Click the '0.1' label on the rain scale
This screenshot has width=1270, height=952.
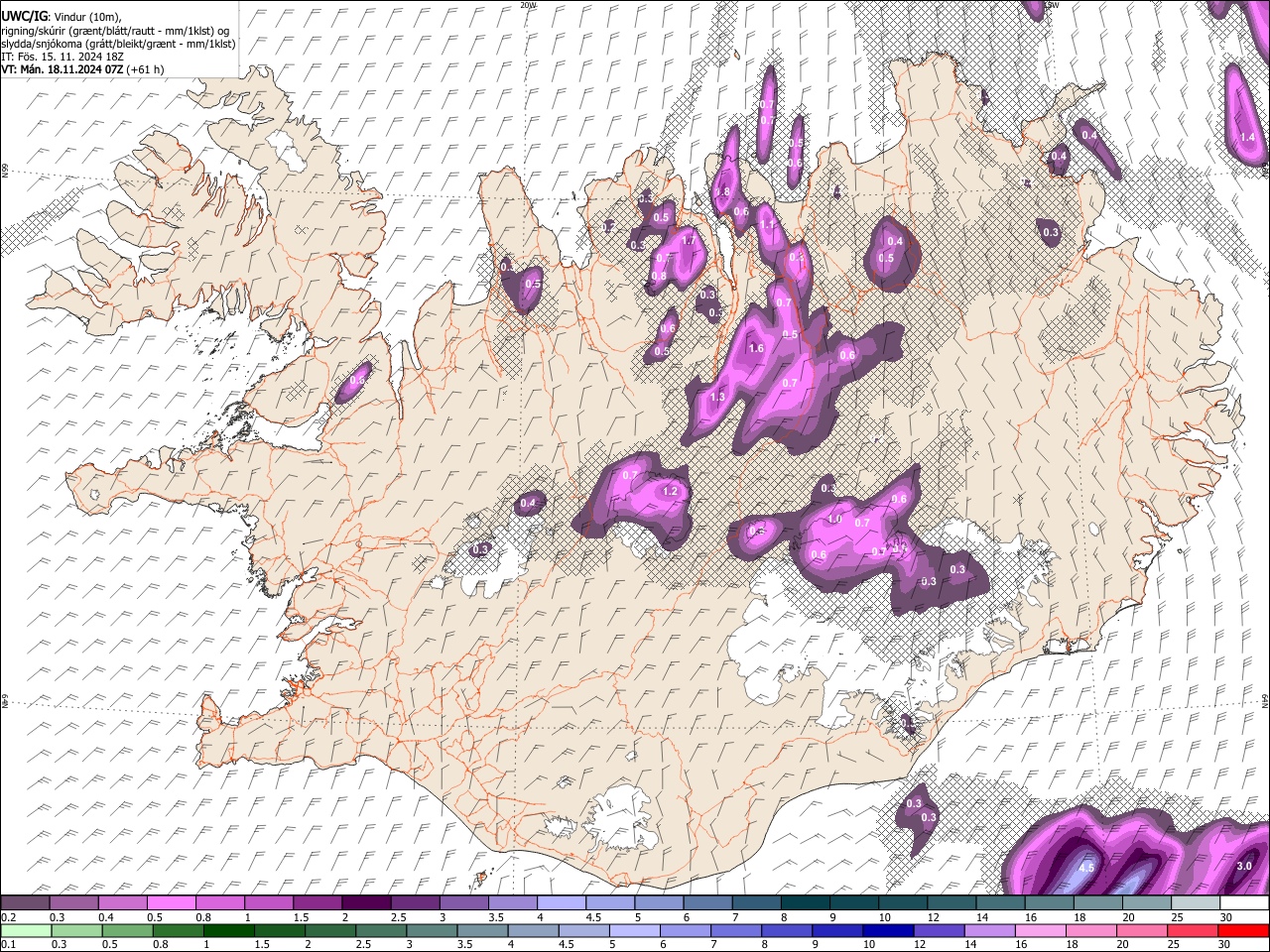(x=7, y=945)
